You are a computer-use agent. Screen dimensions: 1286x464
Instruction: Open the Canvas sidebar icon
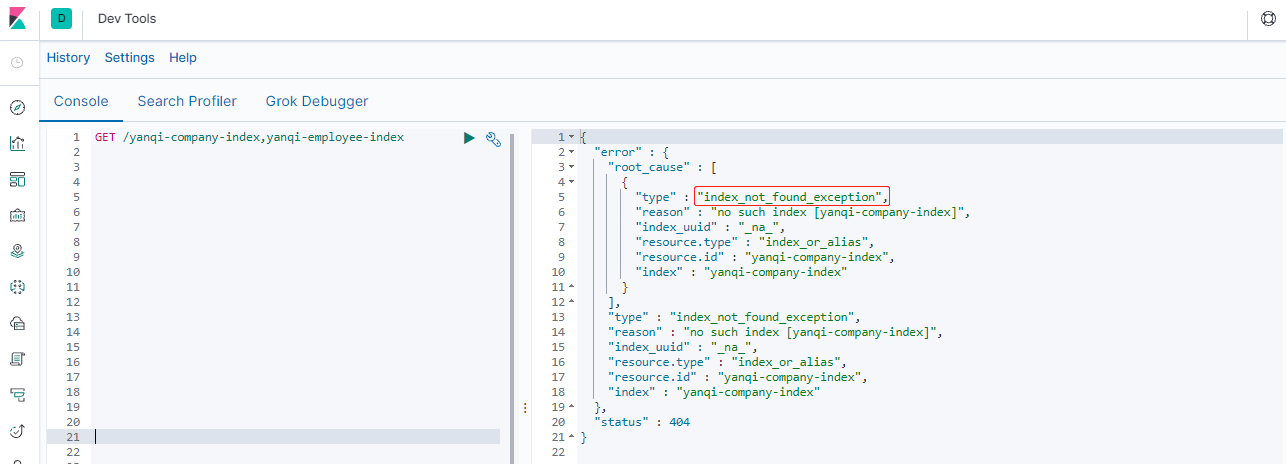(17, 215)
